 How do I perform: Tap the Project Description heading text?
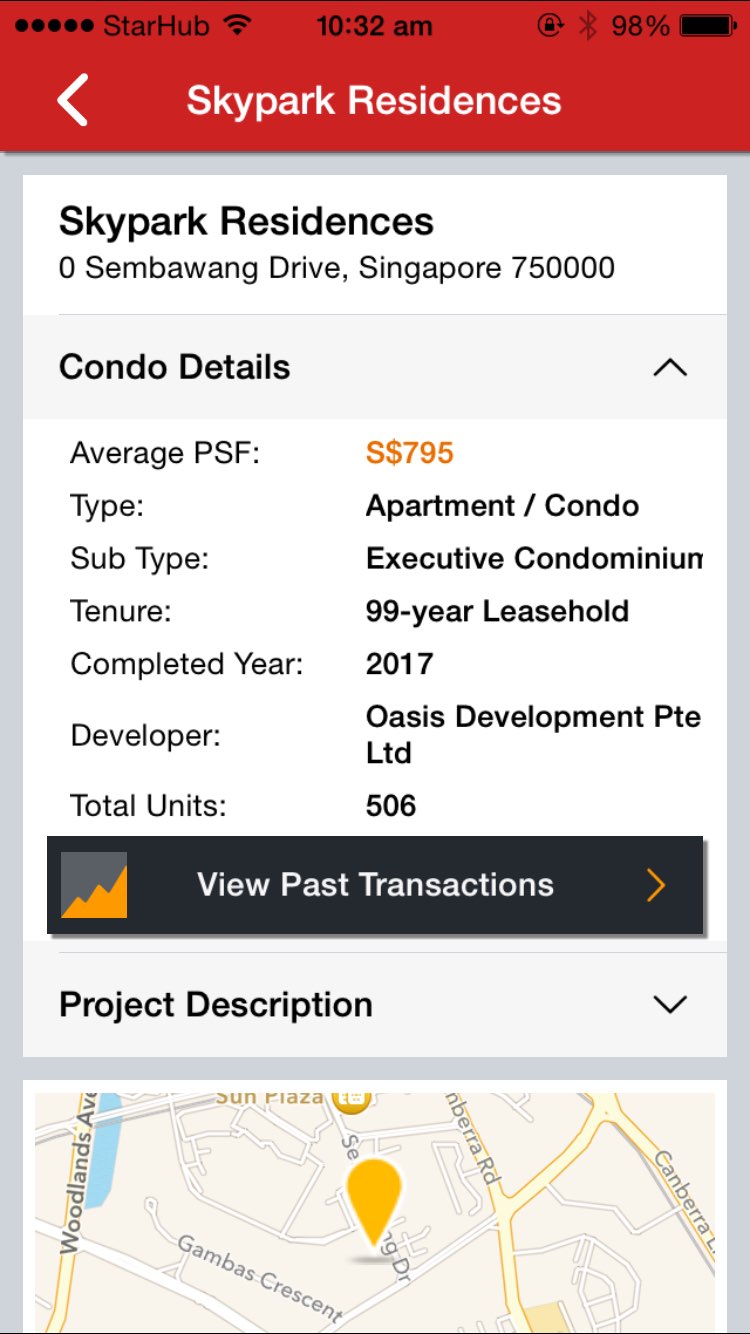coord(216,1005)
